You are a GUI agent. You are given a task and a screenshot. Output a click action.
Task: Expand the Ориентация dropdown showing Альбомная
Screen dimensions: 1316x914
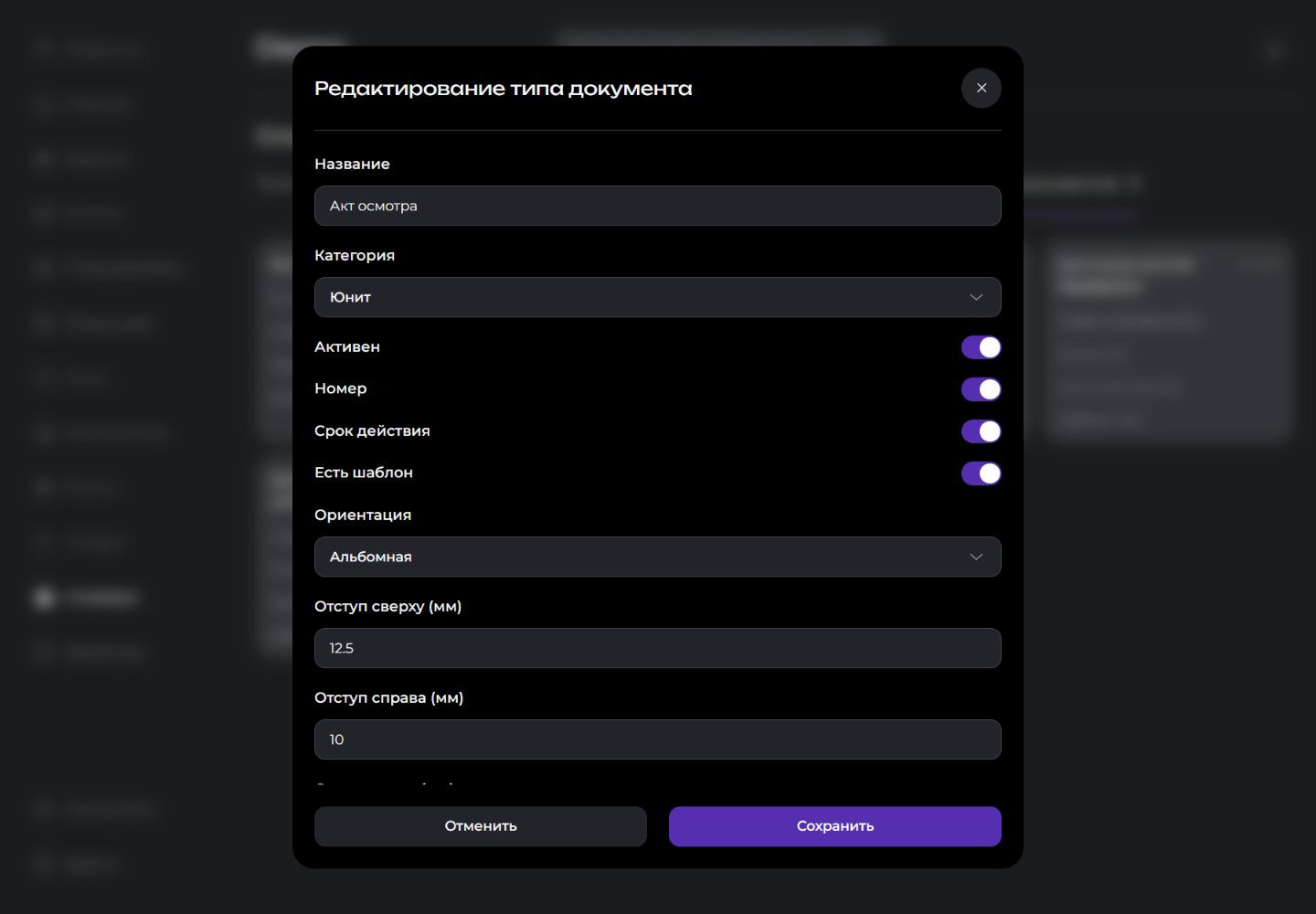pyautogui.click(x=658, y=557)
